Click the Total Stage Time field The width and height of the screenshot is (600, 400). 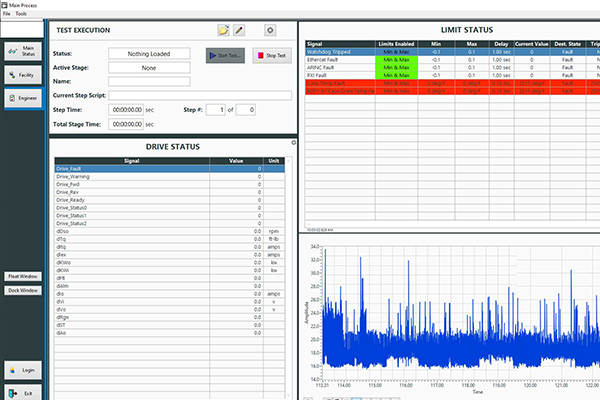click(126, 124)
